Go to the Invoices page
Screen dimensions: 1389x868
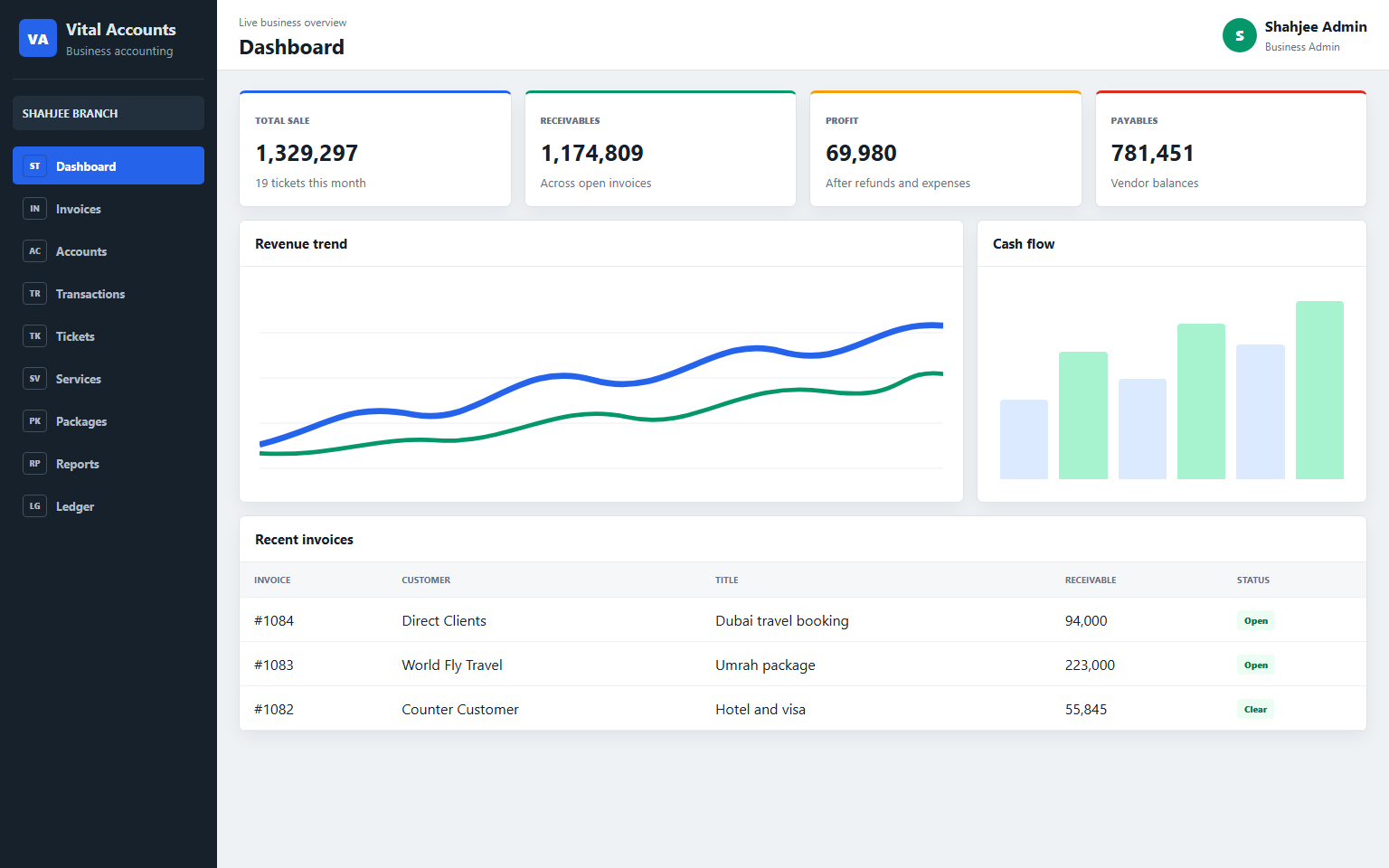pyautogui.click(x=109, y=209)
